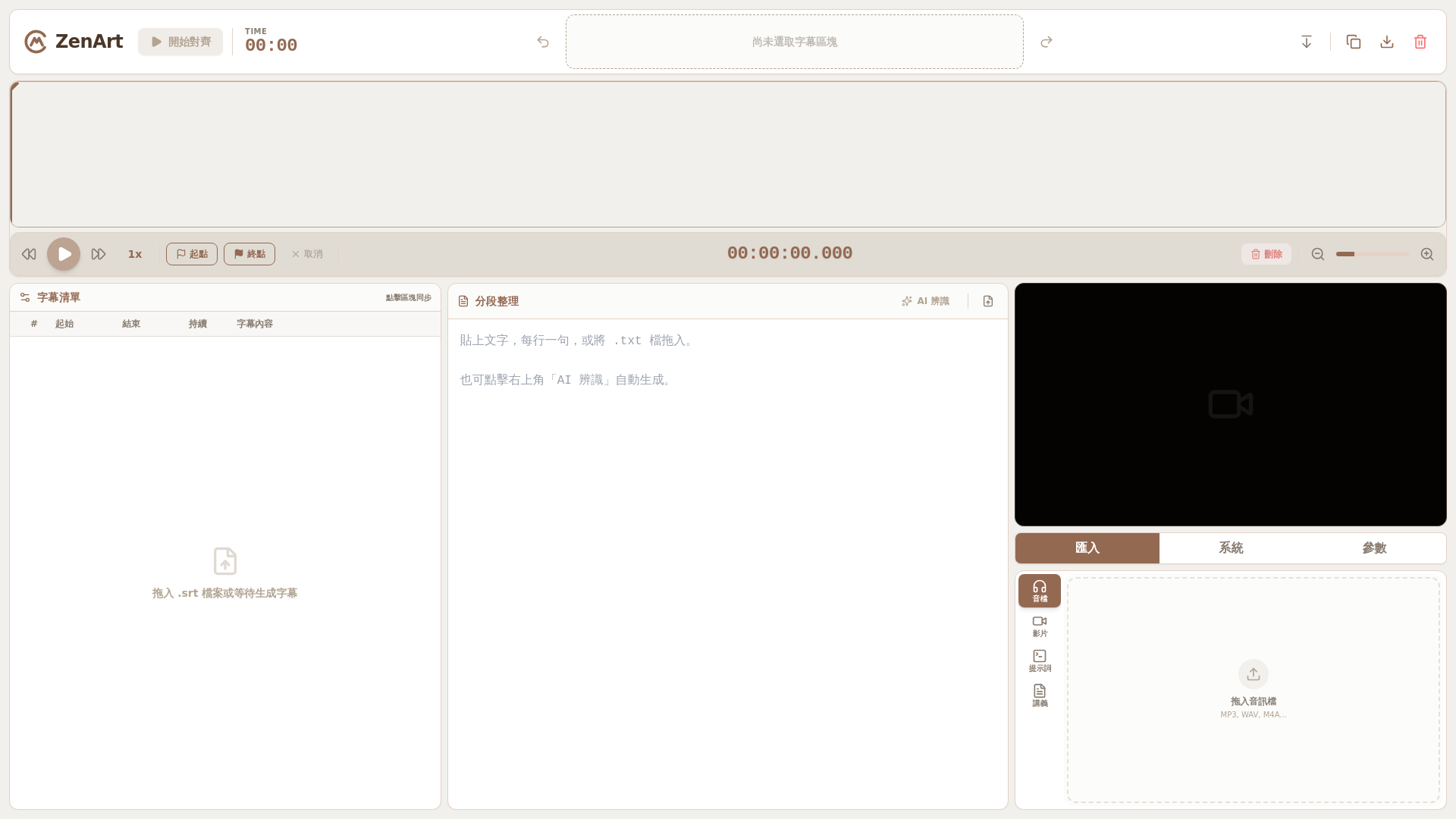Screen dimensions: 1456x819
Task: Click the import text file icon
Action: pos(988,301)
